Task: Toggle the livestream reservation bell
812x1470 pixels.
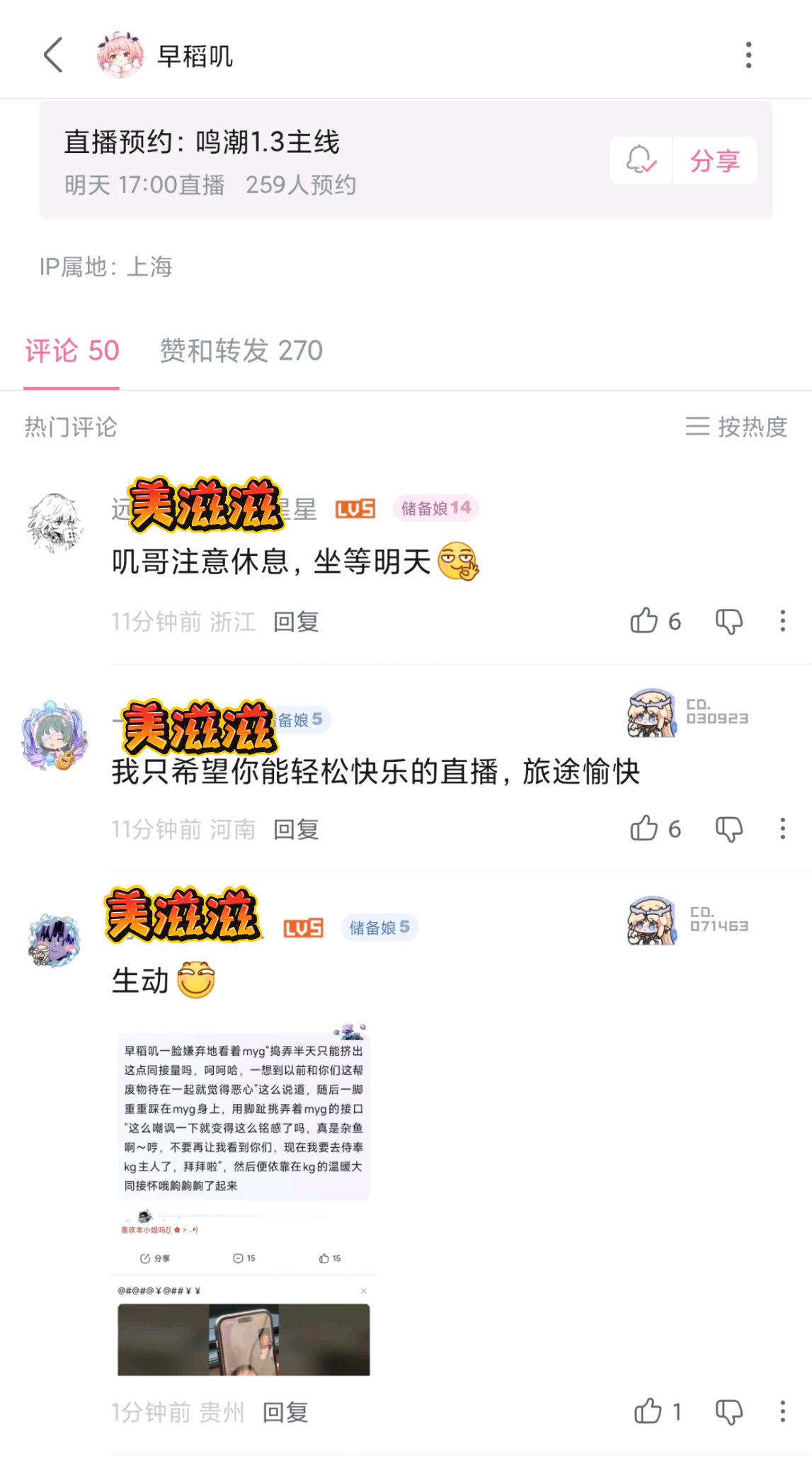Action: (x=641, y=160)
